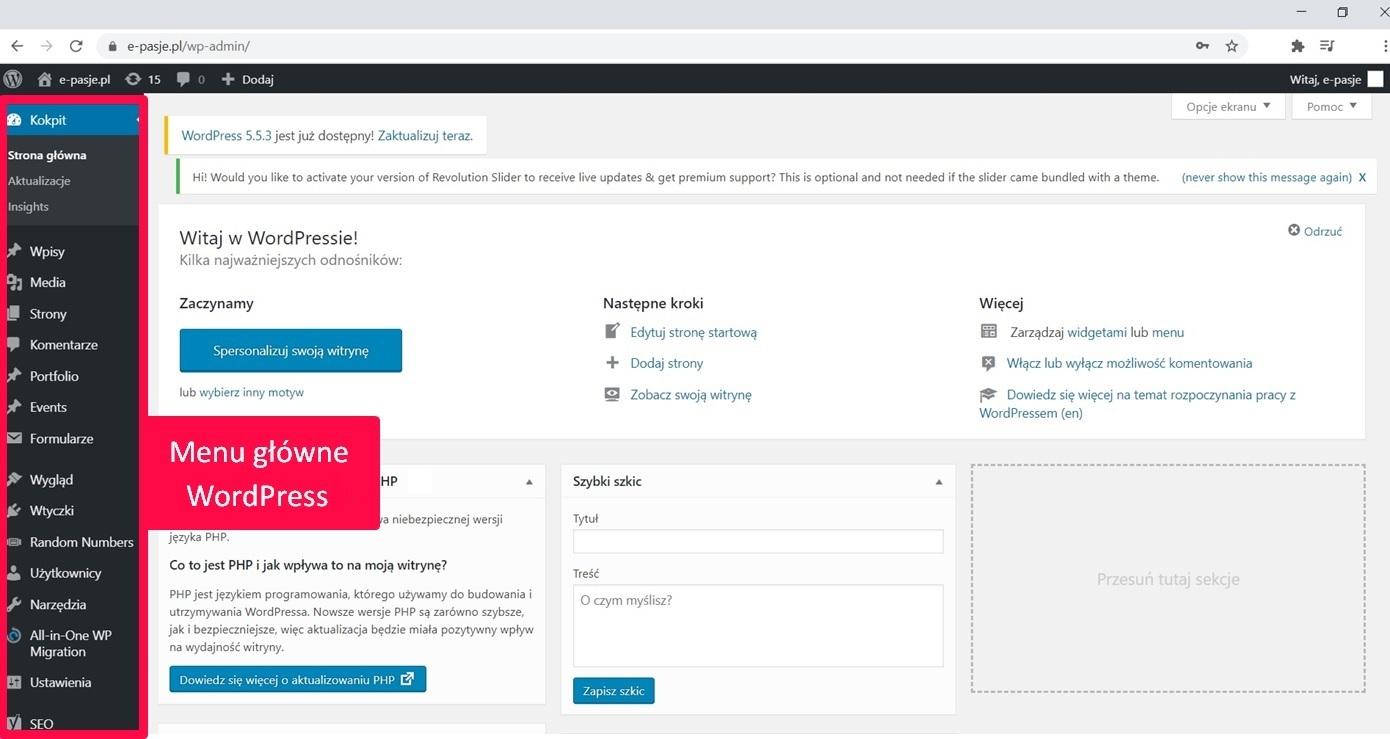The width and height of the screenshot is (1390, 739).
Task: Click Dodaj in the admin toolbar
Action: (x=246, y=79)
